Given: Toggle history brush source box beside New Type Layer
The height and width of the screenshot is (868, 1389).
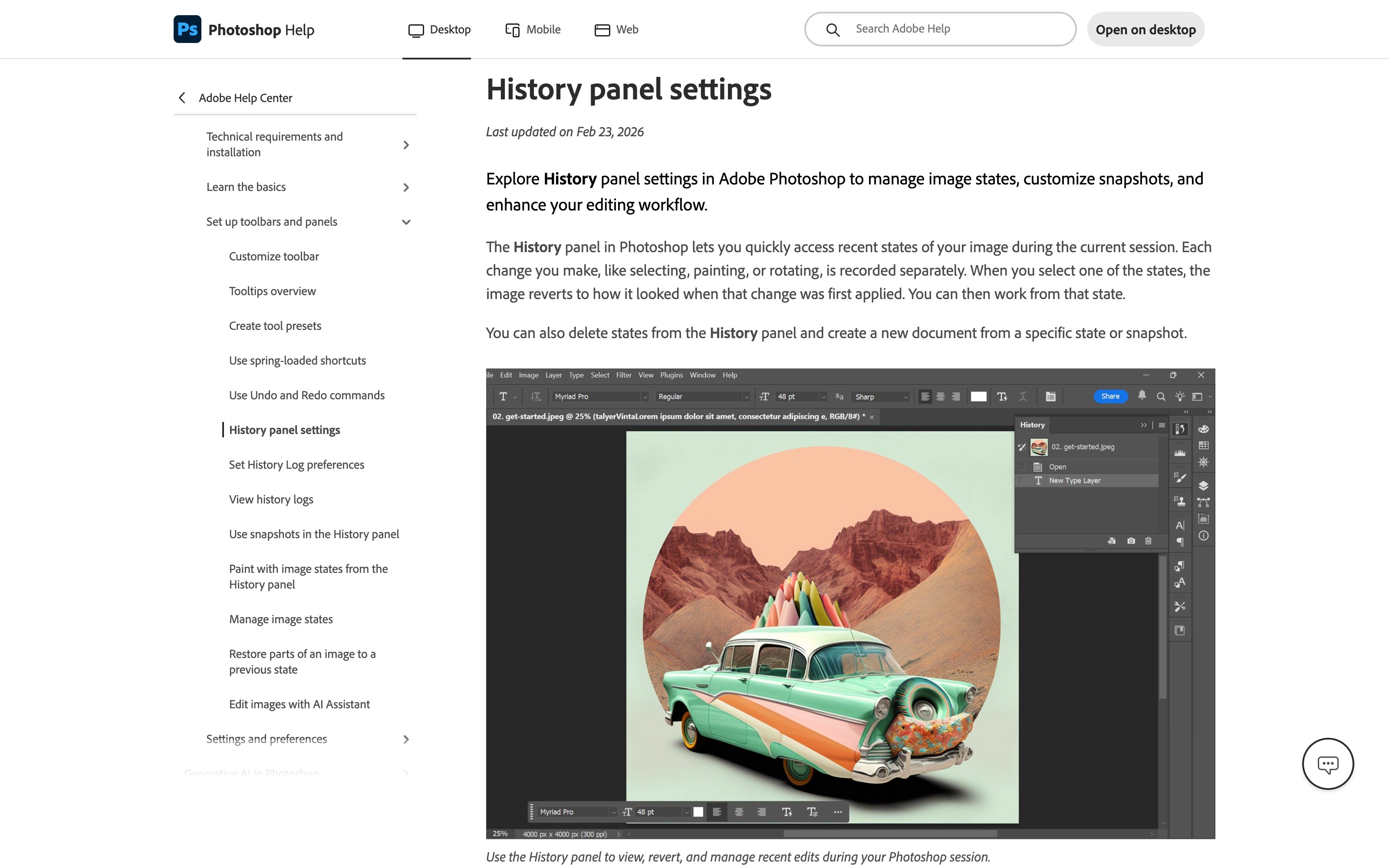Looking at the screenshot, I should click(x=1022, y=480).
